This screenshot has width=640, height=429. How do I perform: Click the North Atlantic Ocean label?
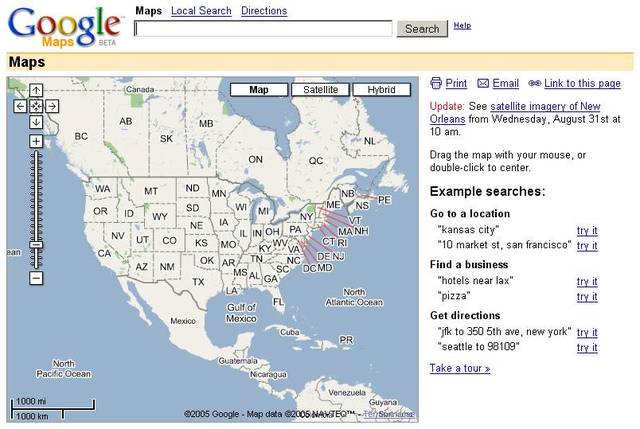[x=354, y=297]
